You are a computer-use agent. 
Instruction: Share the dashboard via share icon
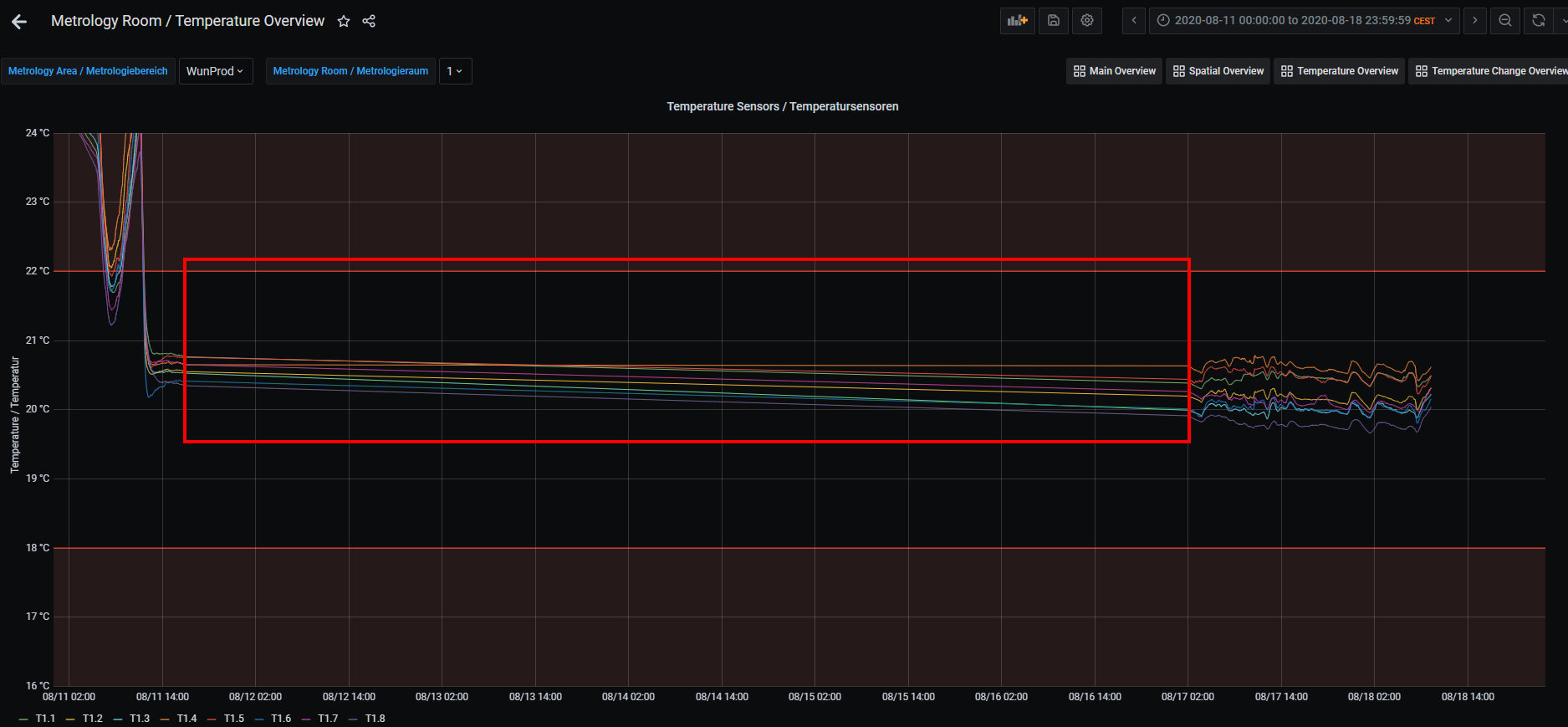[369, 21]
